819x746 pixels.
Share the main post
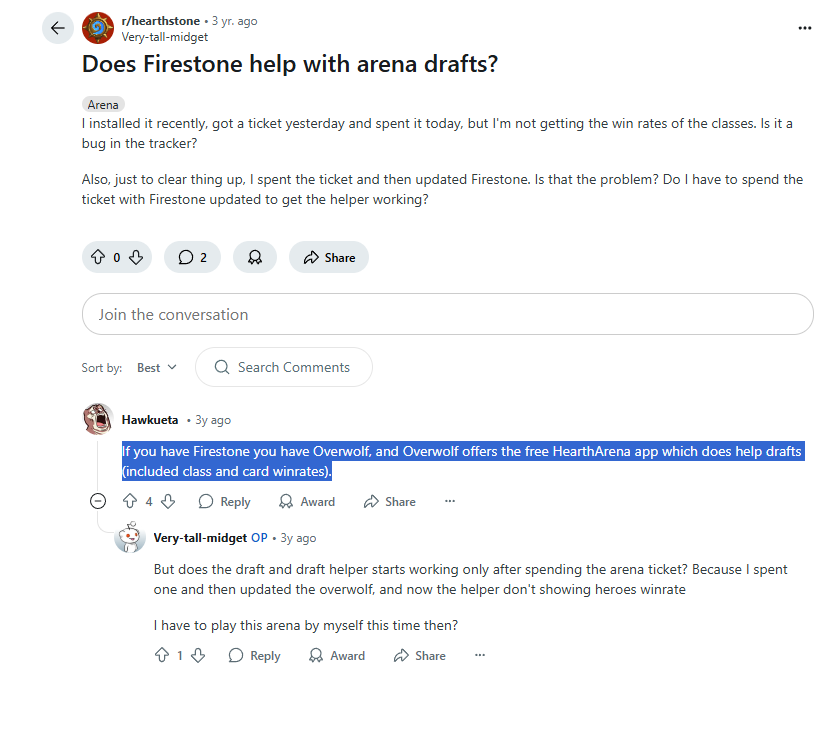(x=329, y=257)
